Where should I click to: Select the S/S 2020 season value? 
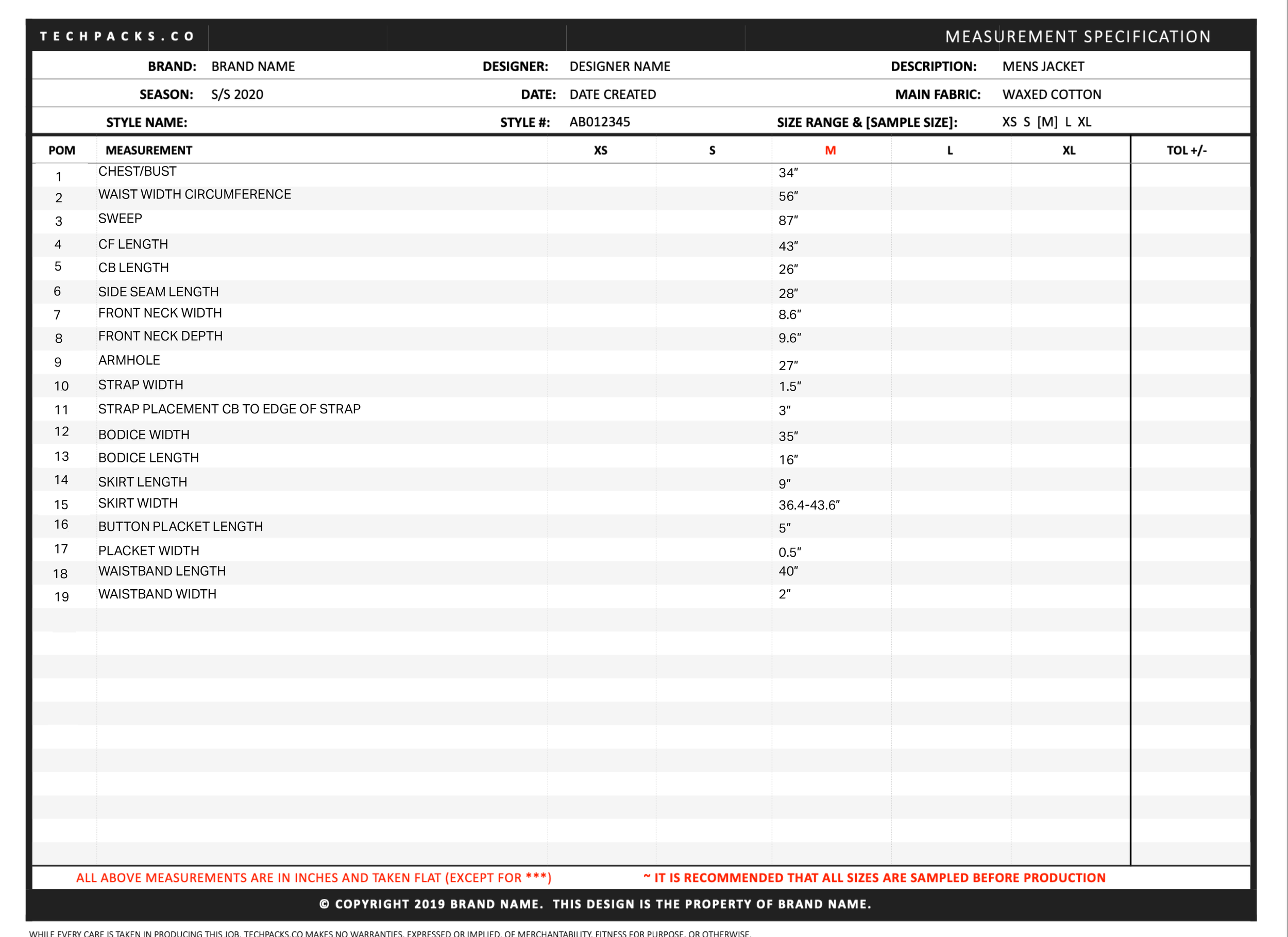237,94
